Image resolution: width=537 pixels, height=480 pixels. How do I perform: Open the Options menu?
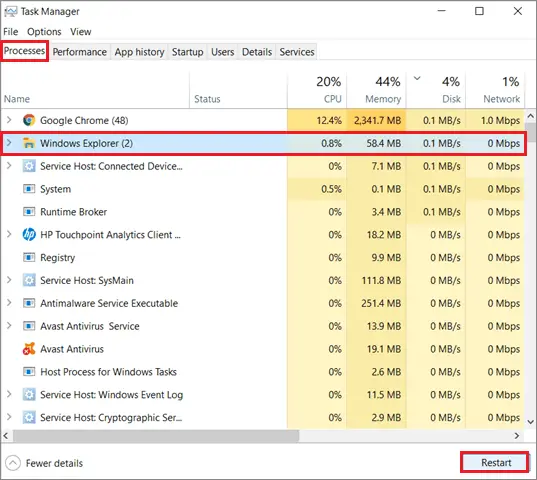point(44,32)
